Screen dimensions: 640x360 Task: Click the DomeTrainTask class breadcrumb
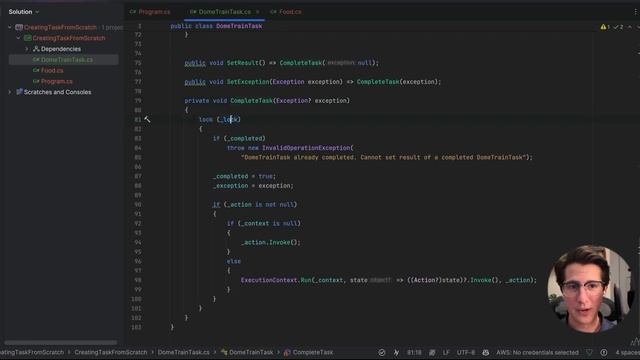click(x=247, y=352)
